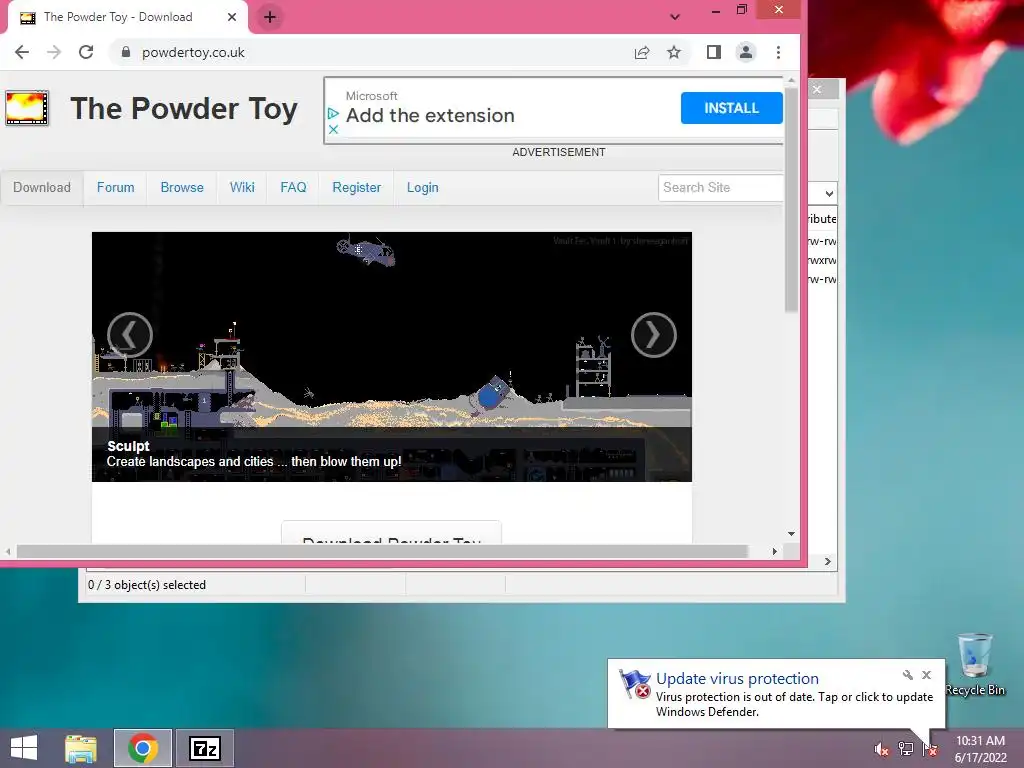The height and width of the screenshot is (768, 1024).
Task: Bookmark this page with the star
Action: point(674,52)
